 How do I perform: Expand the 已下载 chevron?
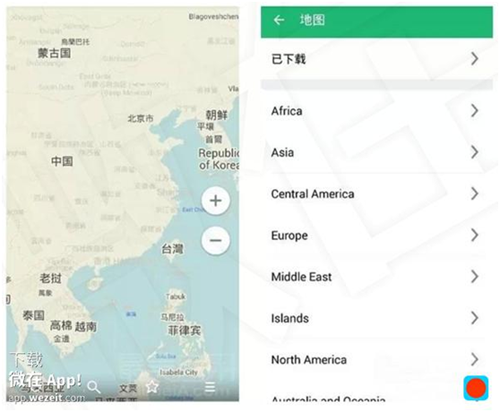click(475, 59)
